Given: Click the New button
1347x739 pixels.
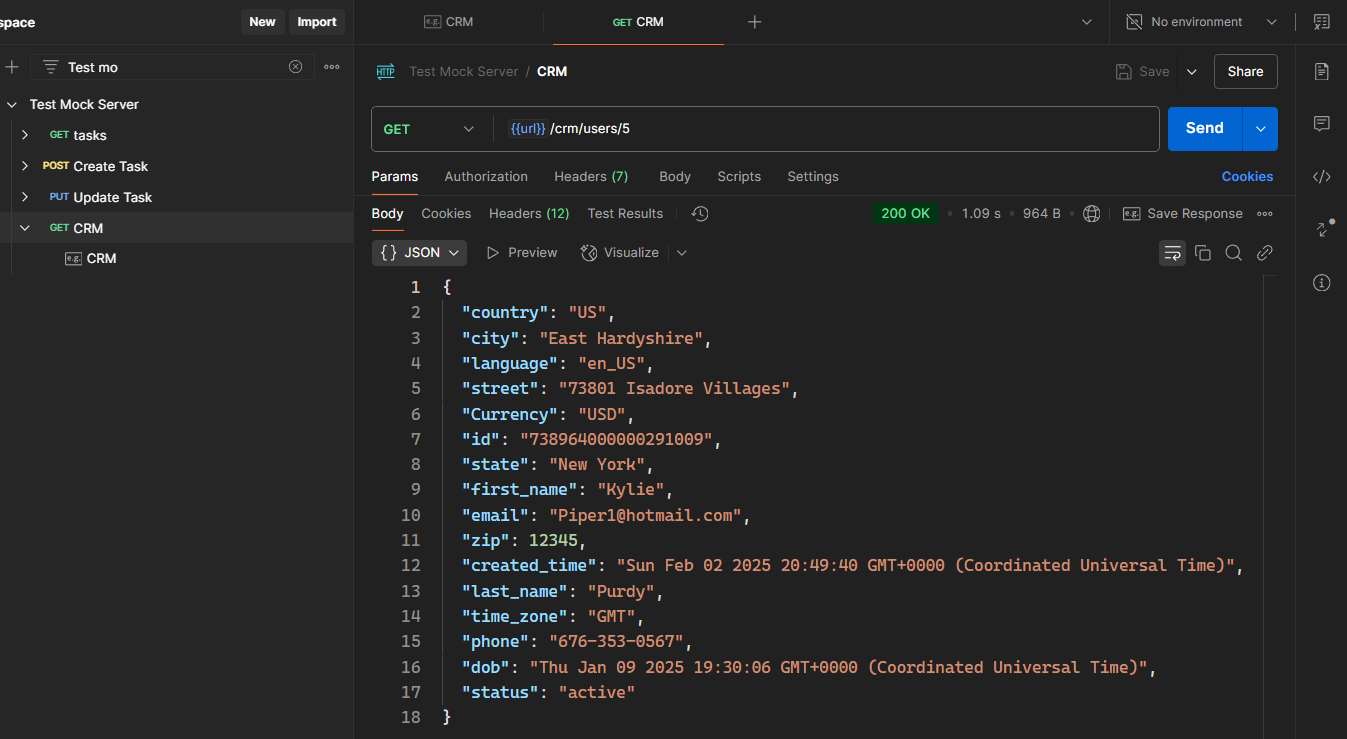Looking at the screenshot, I should (262, 22).
